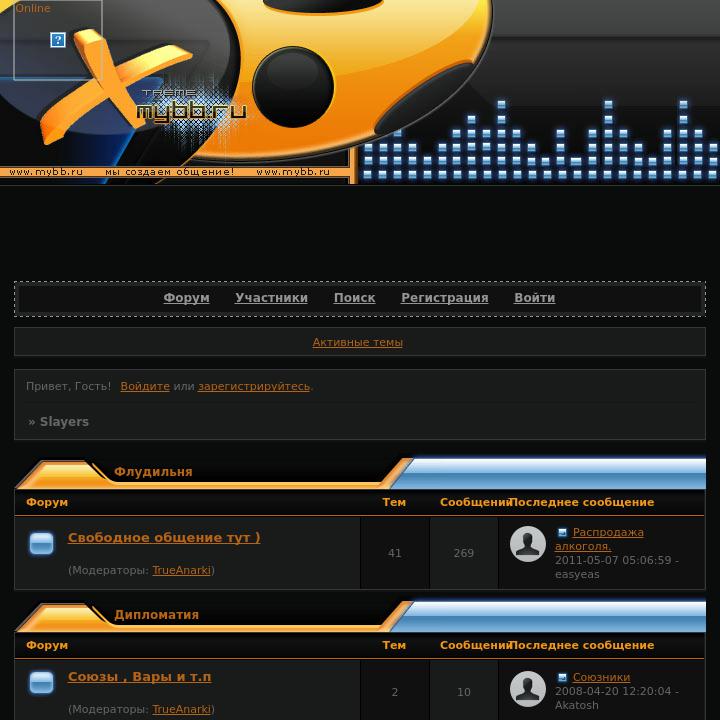This screenshot has width=720, height=720.
Task: Click the message count 269
Action: click(x=464, y=553)
